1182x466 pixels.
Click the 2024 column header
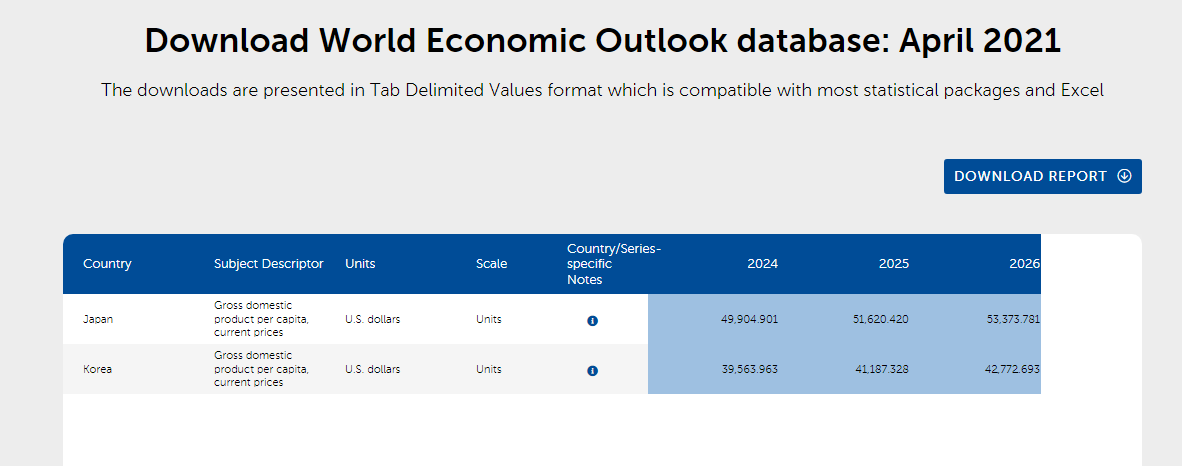pos(762,264)
